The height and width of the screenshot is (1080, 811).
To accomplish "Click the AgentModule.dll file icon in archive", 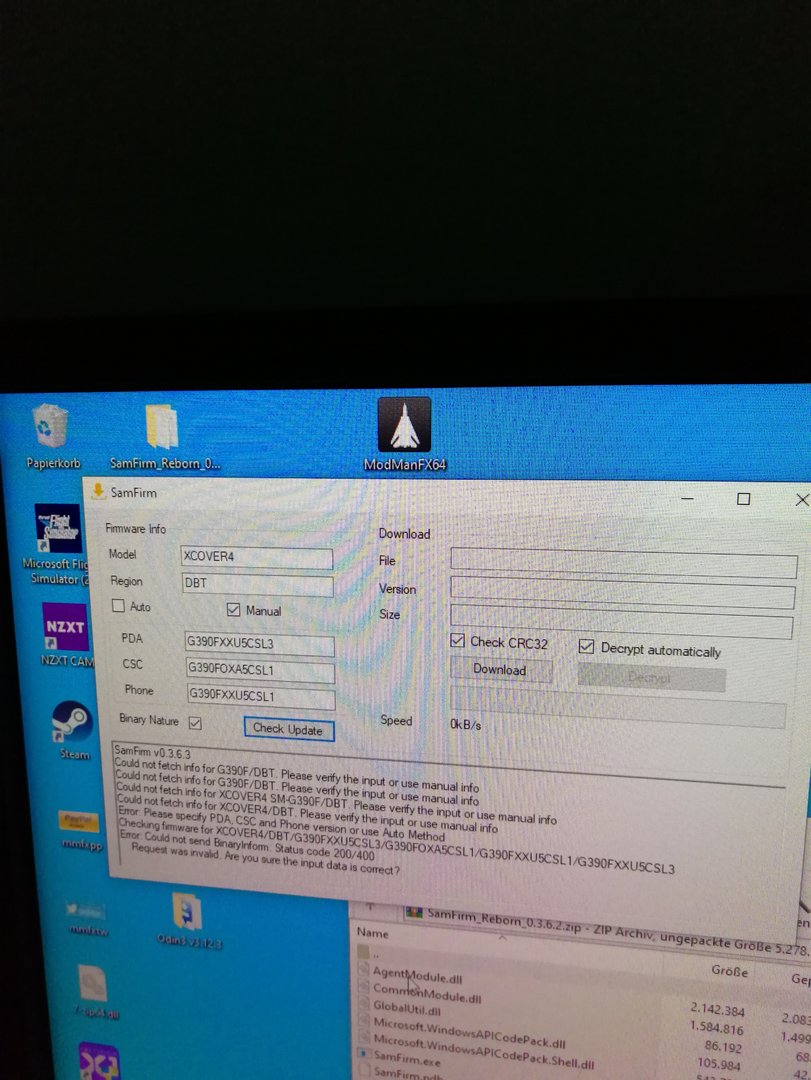I will click(365, 969).
